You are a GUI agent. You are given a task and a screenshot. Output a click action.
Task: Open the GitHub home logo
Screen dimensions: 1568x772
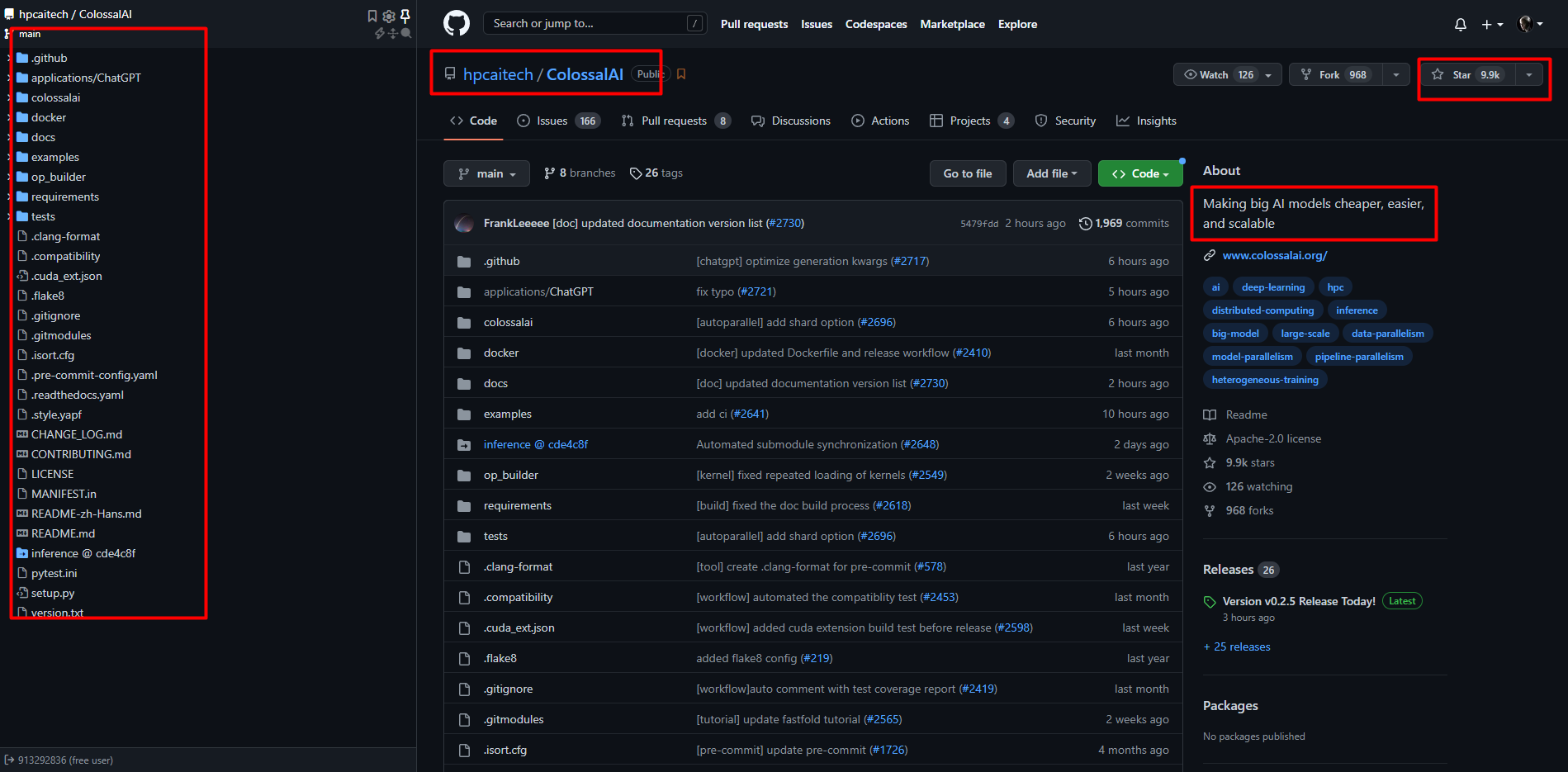457,23
